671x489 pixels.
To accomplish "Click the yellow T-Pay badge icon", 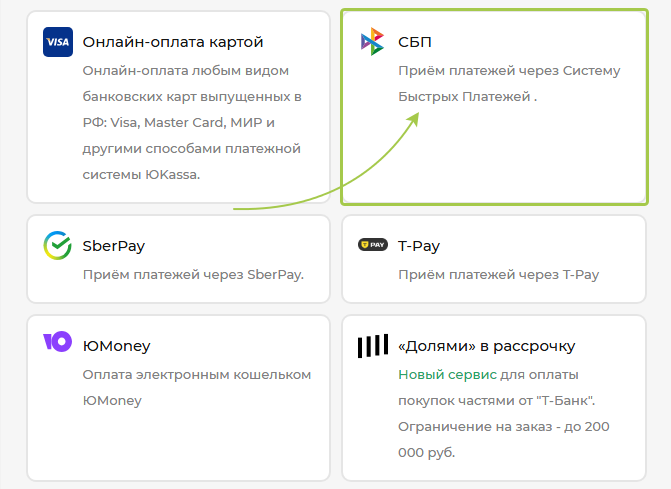I will pos(372,245).
